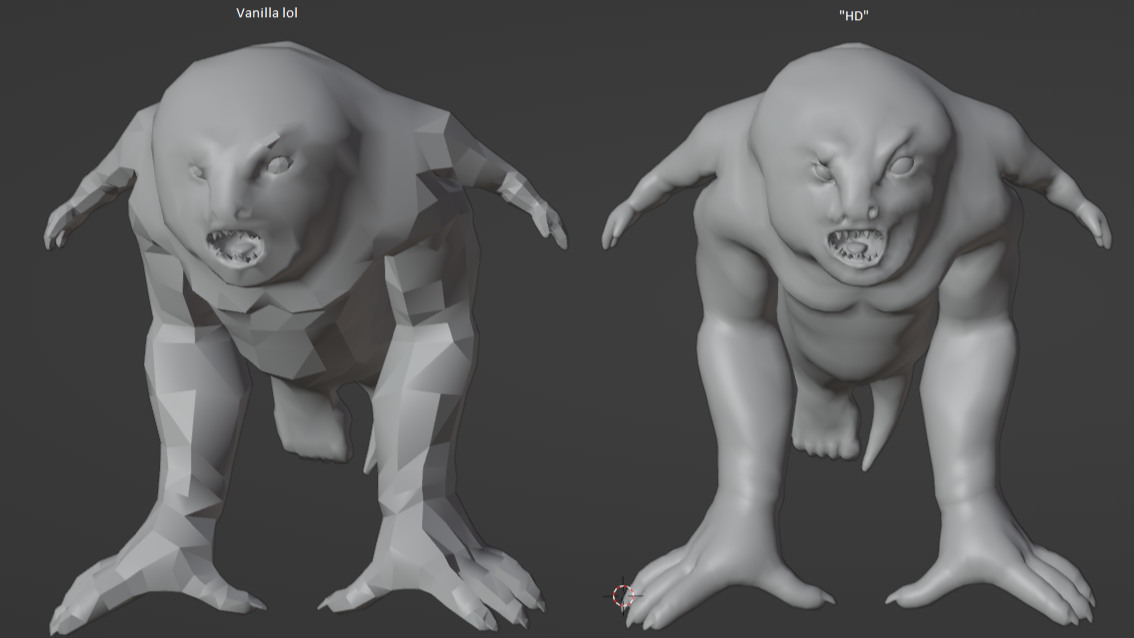This screenshot has width=1134, height=638.
Task: Click the low-poly model's eye nearest its nose ridge
Action: coord(198,172)
